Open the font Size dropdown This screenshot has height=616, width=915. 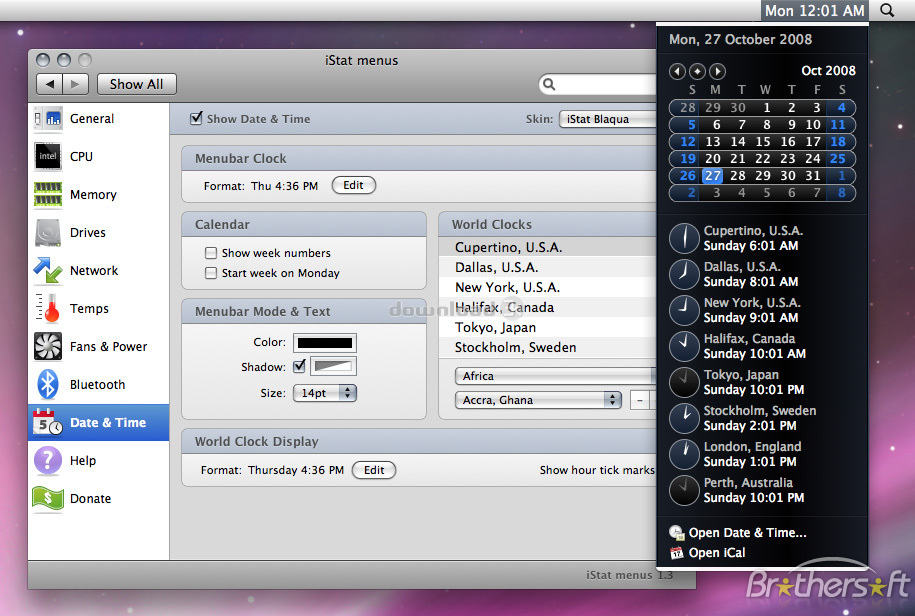[x=324, y=393]
